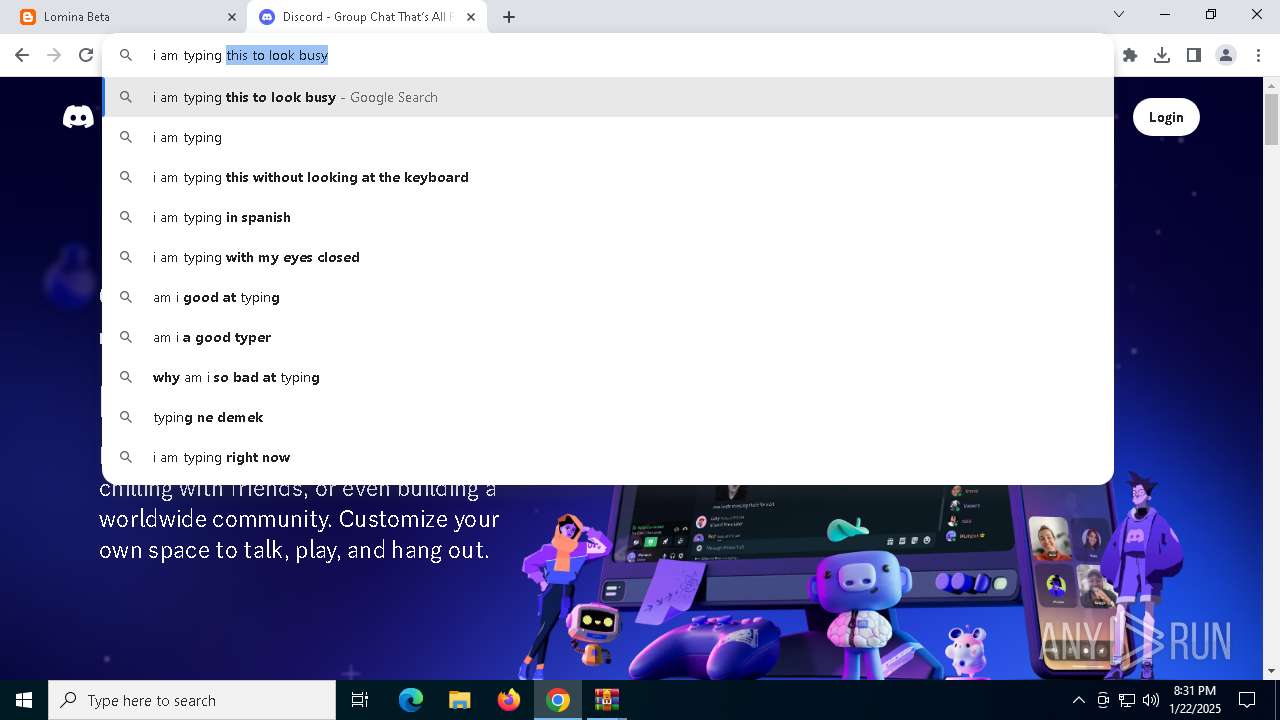Reload the current page
Image resolution: width=1280 pixels, height=720 pixels.
click(x=86, y=55)
